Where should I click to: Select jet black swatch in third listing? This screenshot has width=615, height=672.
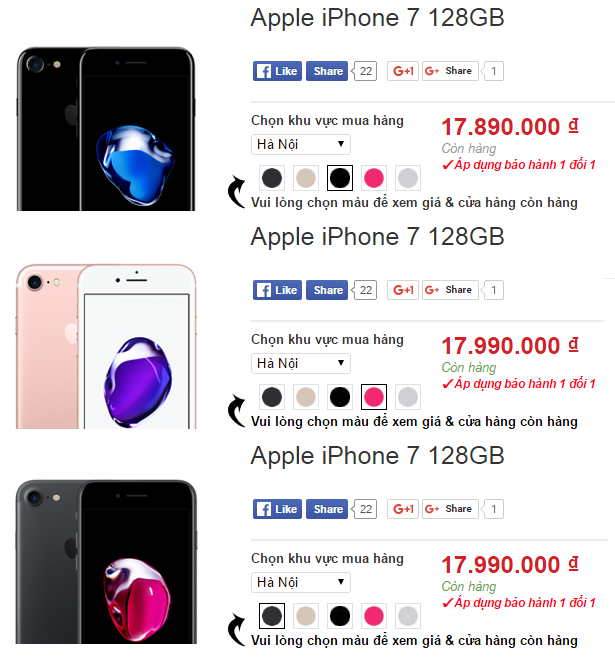point(340,616)
